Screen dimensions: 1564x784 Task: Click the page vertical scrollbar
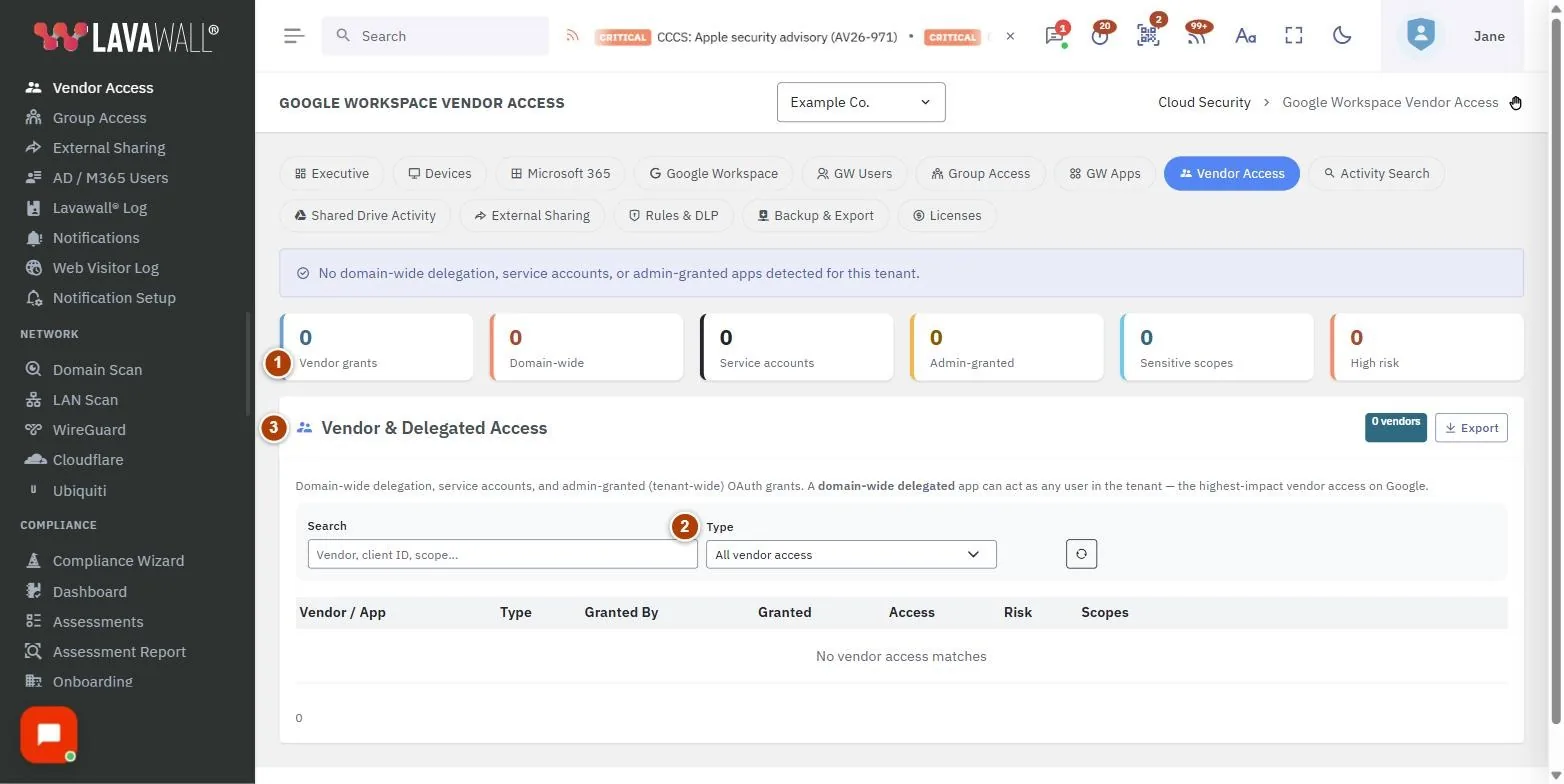(1556, 370)
